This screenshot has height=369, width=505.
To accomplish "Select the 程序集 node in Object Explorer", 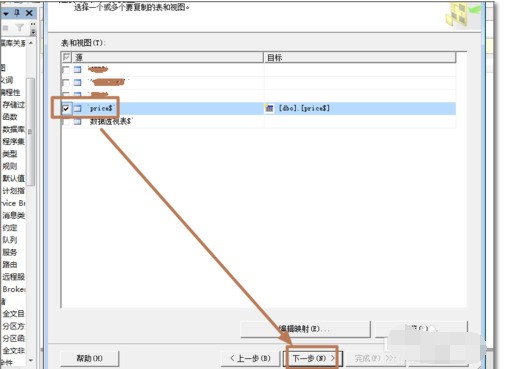I will 13,141.
